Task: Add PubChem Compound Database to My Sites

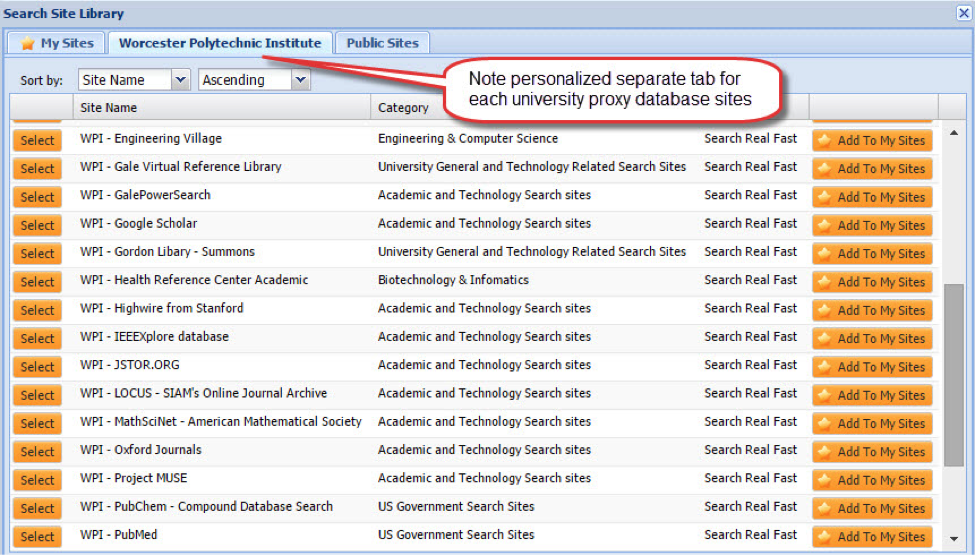Action: (x=872, y=508)
